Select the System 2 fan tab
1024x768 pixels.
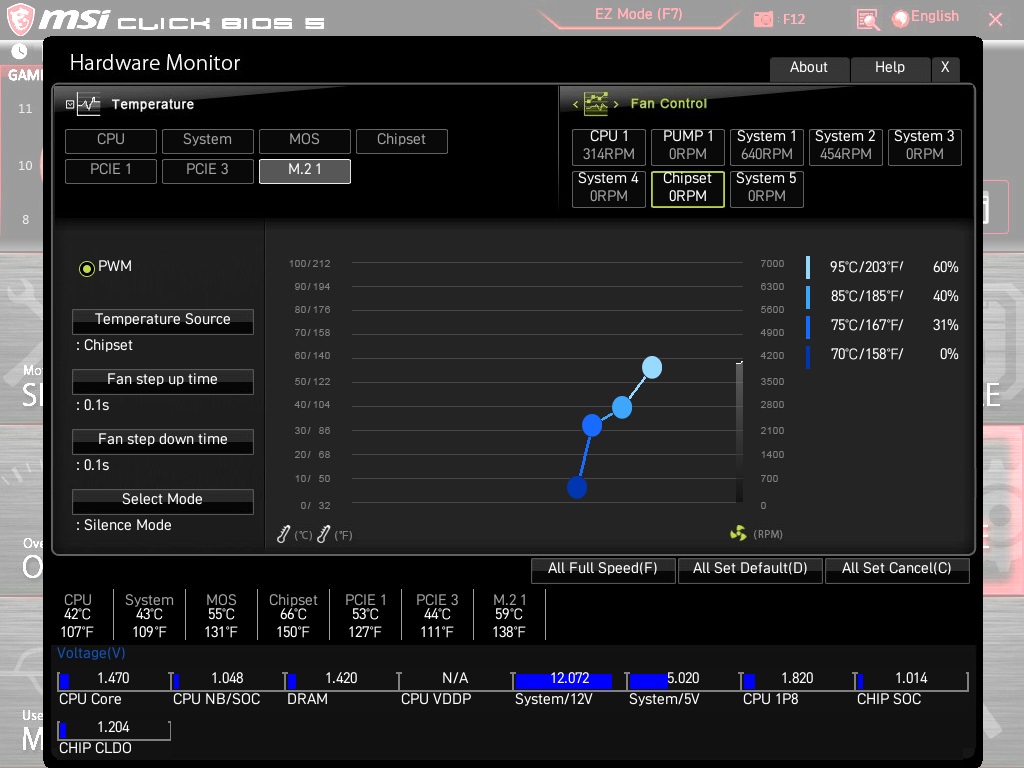tap(846, 147)
